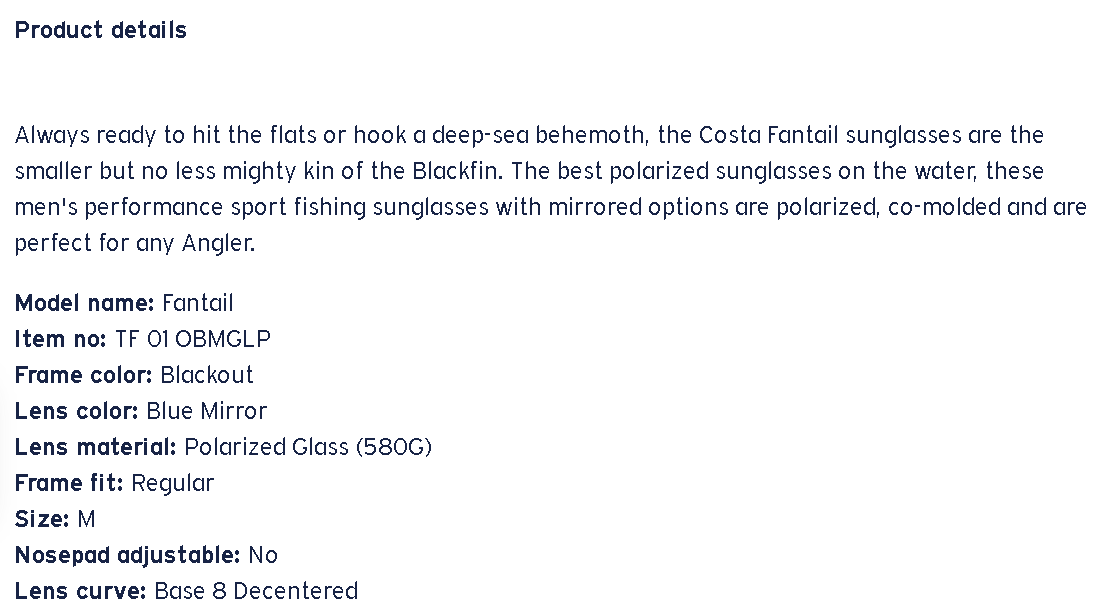
Task: Click the Frame color label
Action: pos(83,375)
